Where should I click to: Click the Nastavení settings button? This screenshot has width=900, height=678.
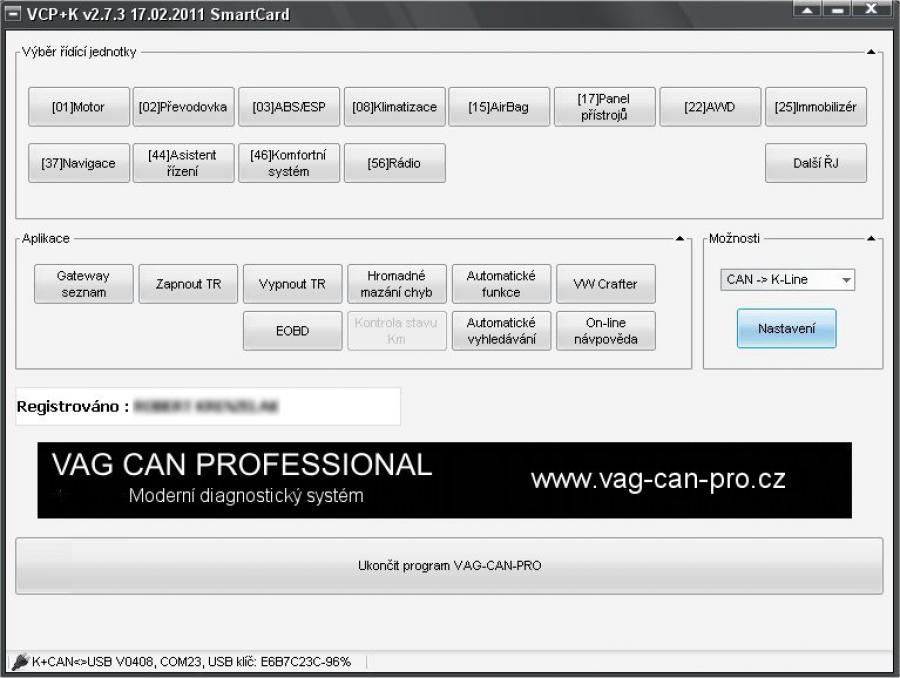coord(786,328)
